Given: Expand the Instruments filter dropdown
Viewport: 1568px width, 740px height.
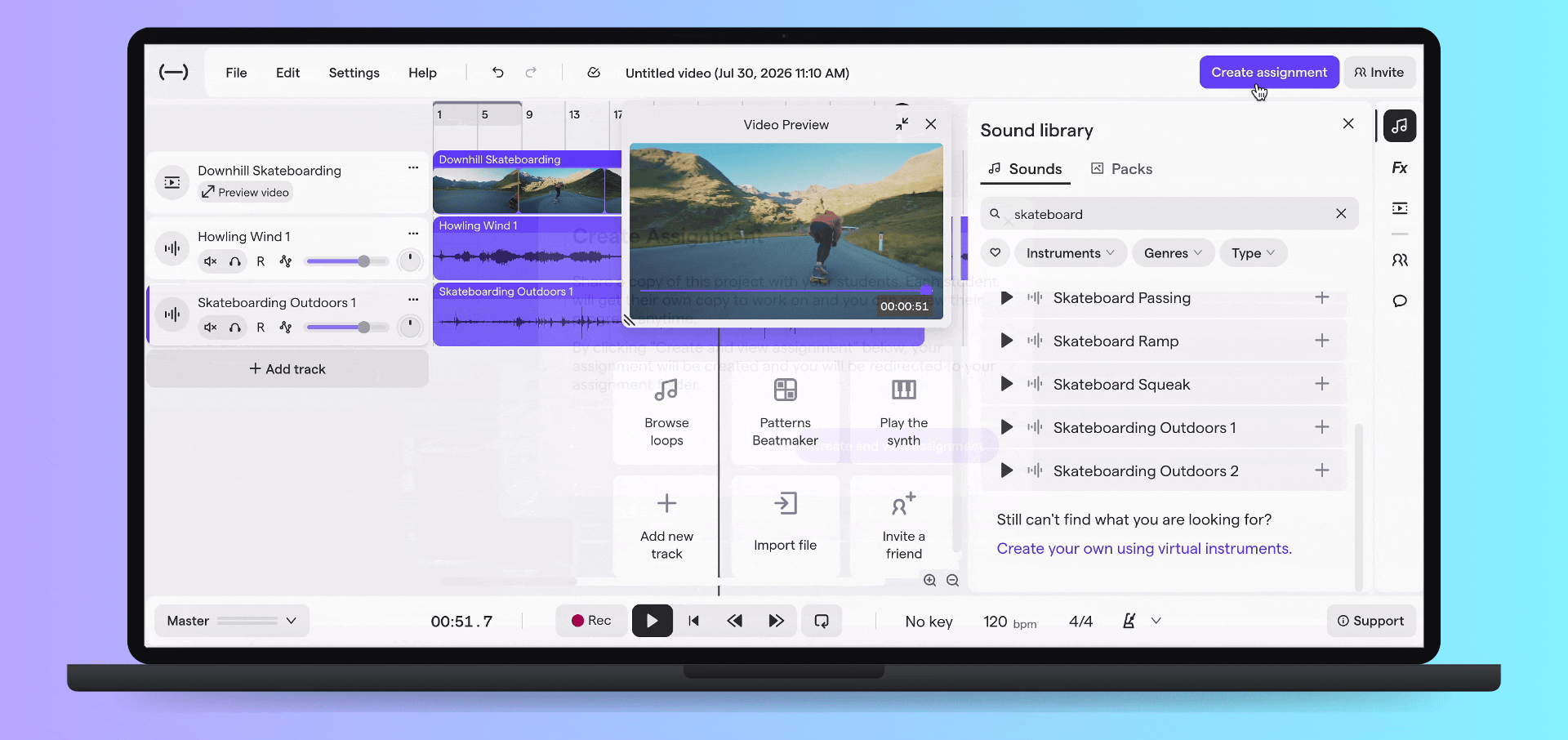Looking at the screenshot, I should (x=1071, y=253).
